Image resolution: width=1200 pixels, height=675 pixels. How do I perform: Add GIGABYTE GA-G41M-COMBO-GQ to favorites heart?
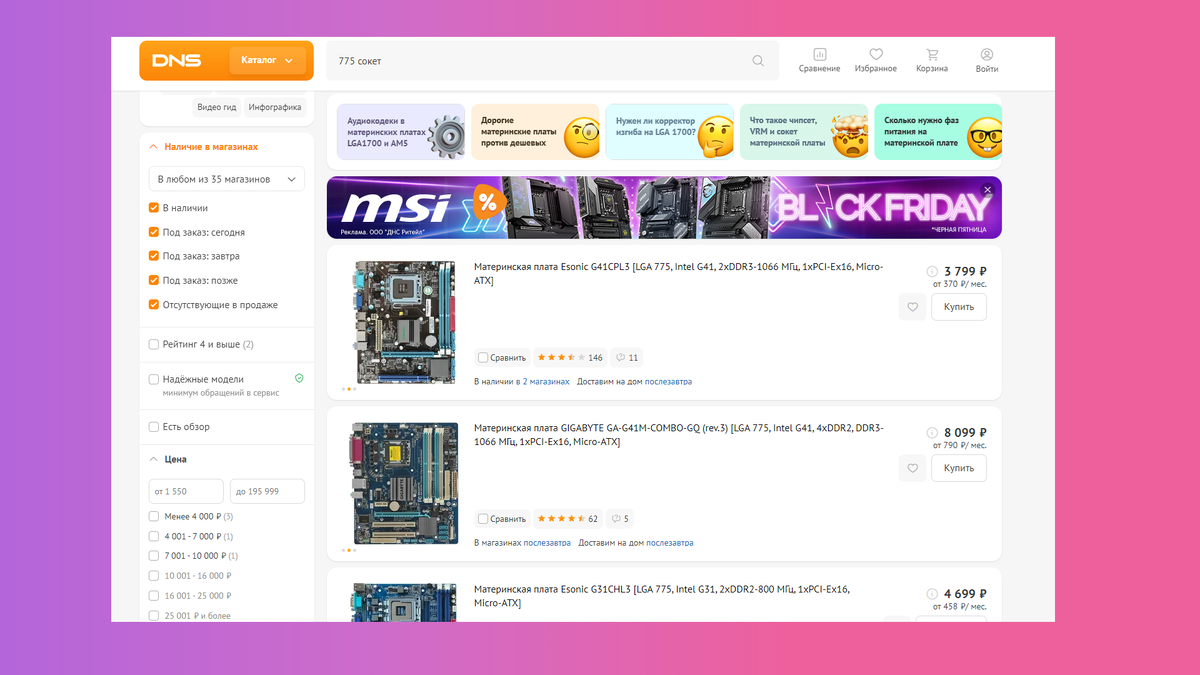tap(912, 468)
